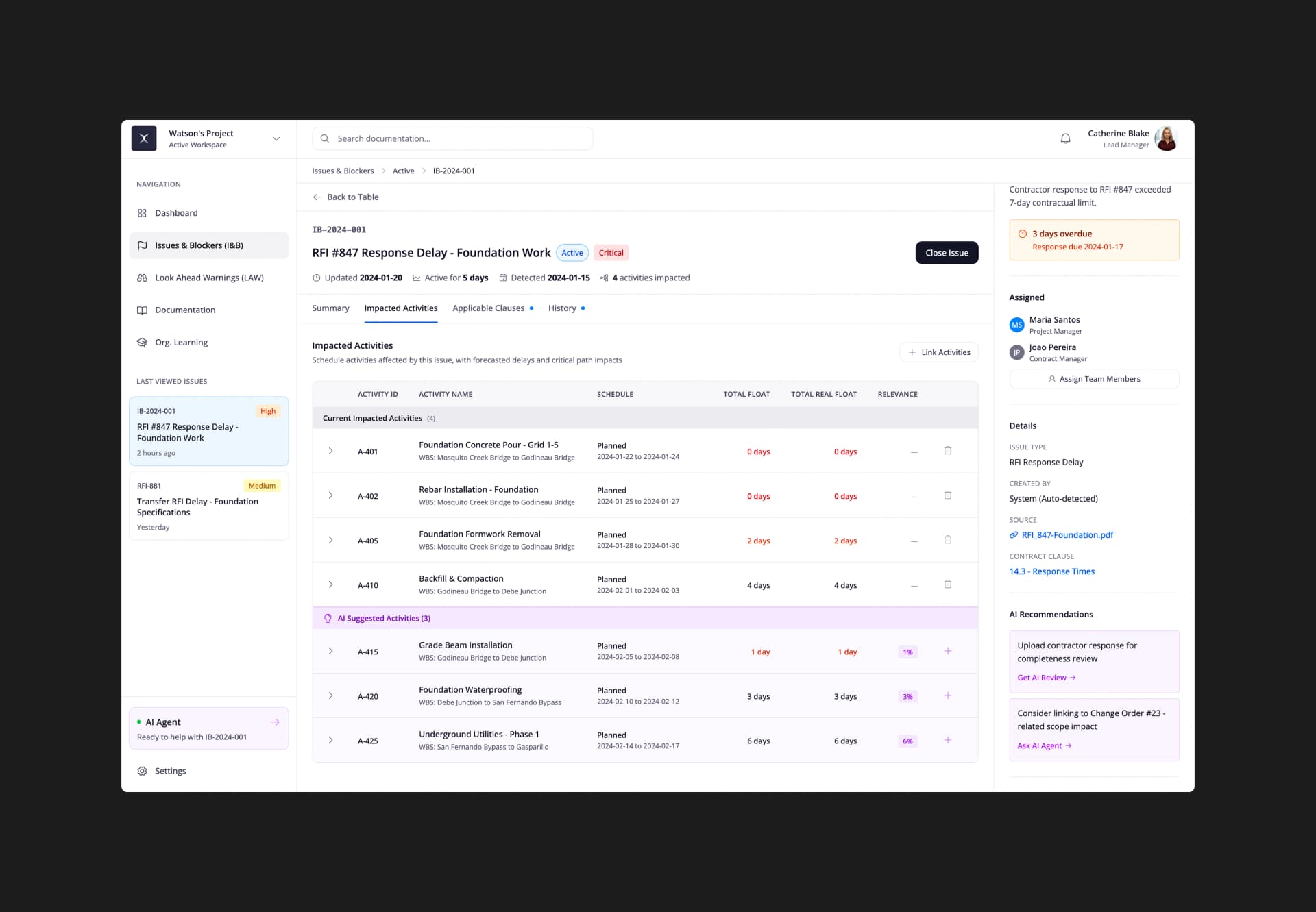
Task: Click the Back to Table arrow icon
Action: 317,197
